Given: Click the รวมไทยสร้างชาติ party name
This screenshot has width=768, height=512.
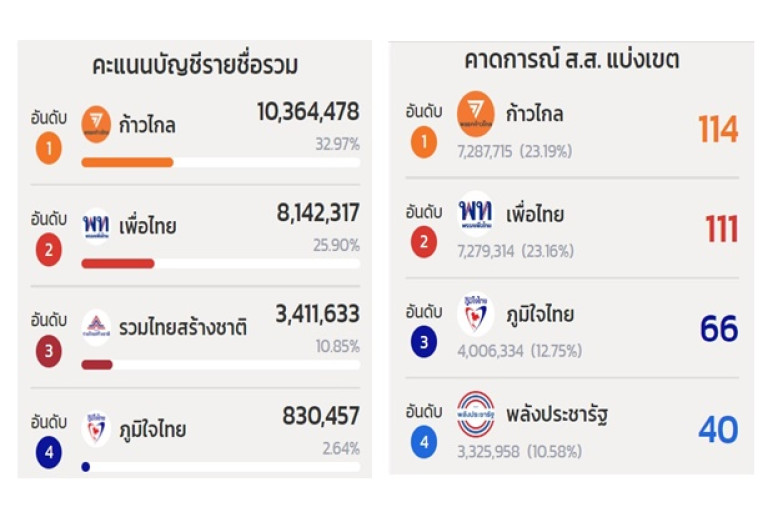Looking at the screenshot, I should click(182, 327).
